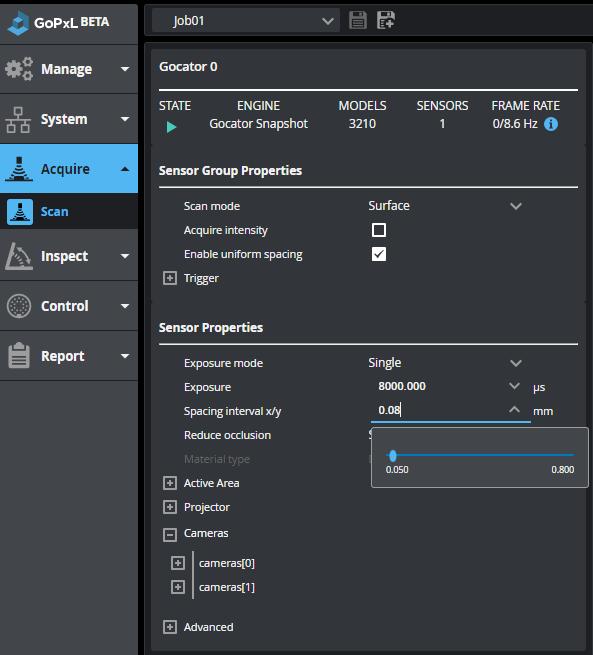This screenshot has height=655, width=593.
Task: Click the model number 3210
Action: click(x=362, y=124)
